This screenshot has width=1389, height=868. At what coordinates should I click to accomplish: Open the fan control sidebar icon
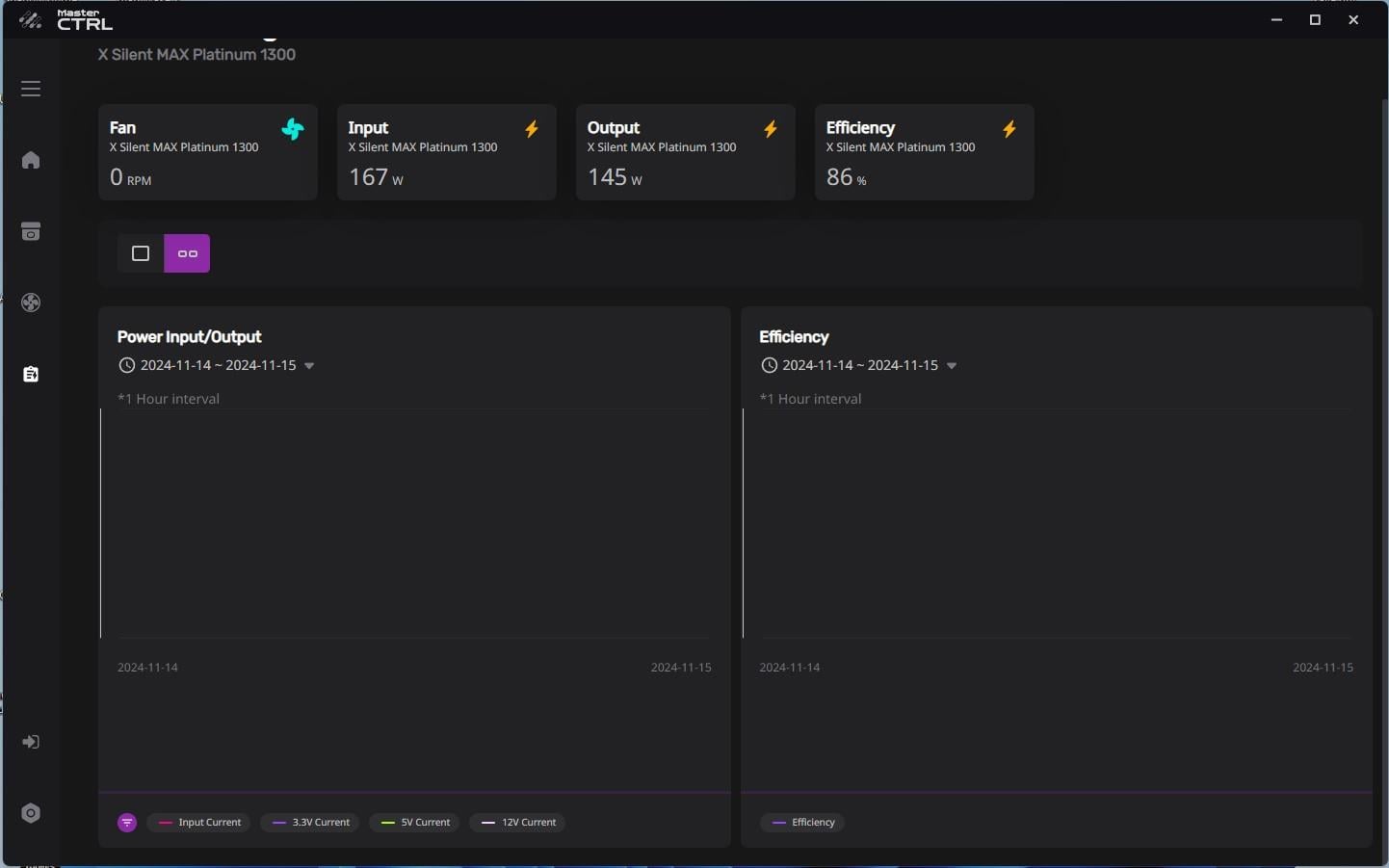point(31,302)
